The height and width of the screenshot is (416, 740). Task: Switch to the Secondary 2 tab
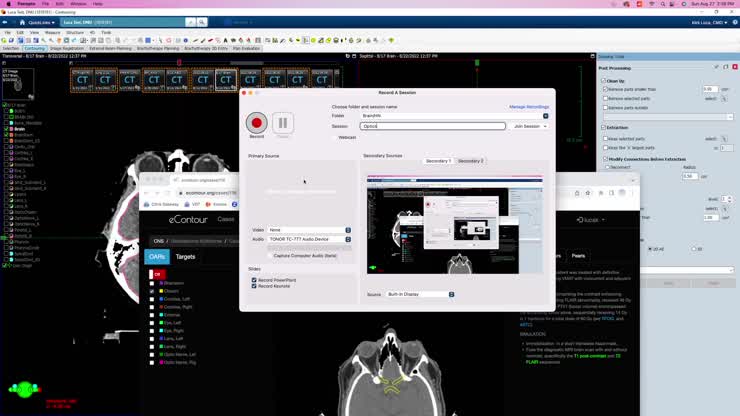(471, 161)
